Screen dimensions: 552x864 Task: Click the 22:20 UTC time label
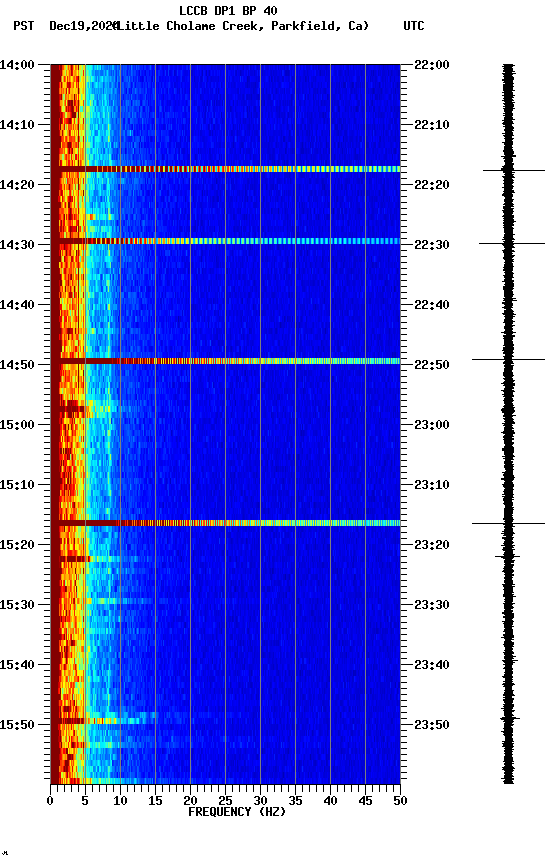click(432, 185)
